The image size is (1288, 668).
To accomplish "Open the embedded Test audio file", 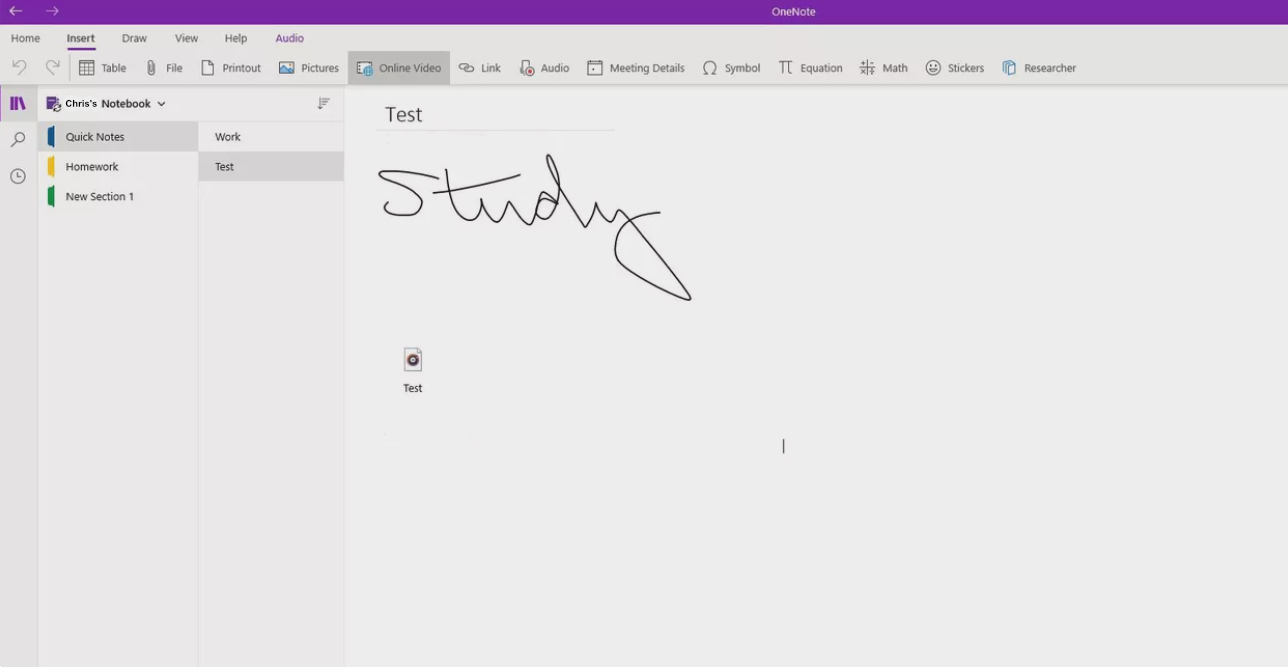I will point(412,360).
